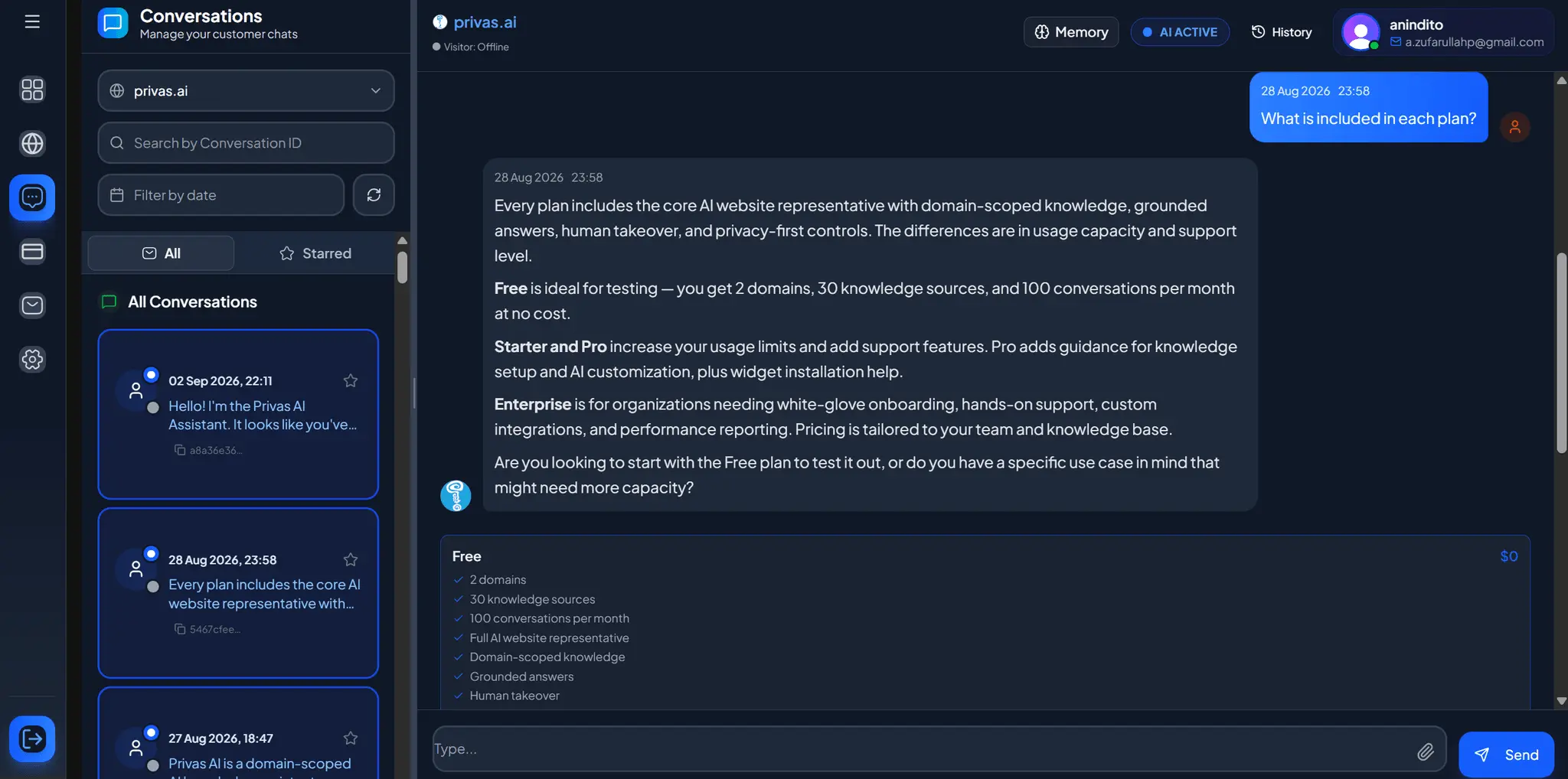Click the bot avatar beside the AI reply
The height and width of the screenshot is (779, 1568).
click(x=456, y=496)
